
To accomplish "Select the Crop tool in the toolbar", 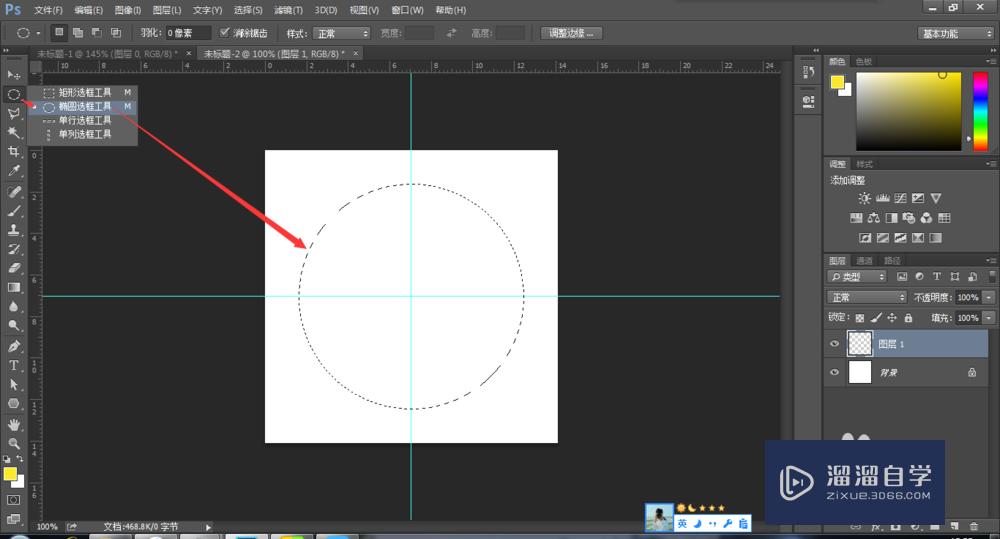I will pos(14,151).
